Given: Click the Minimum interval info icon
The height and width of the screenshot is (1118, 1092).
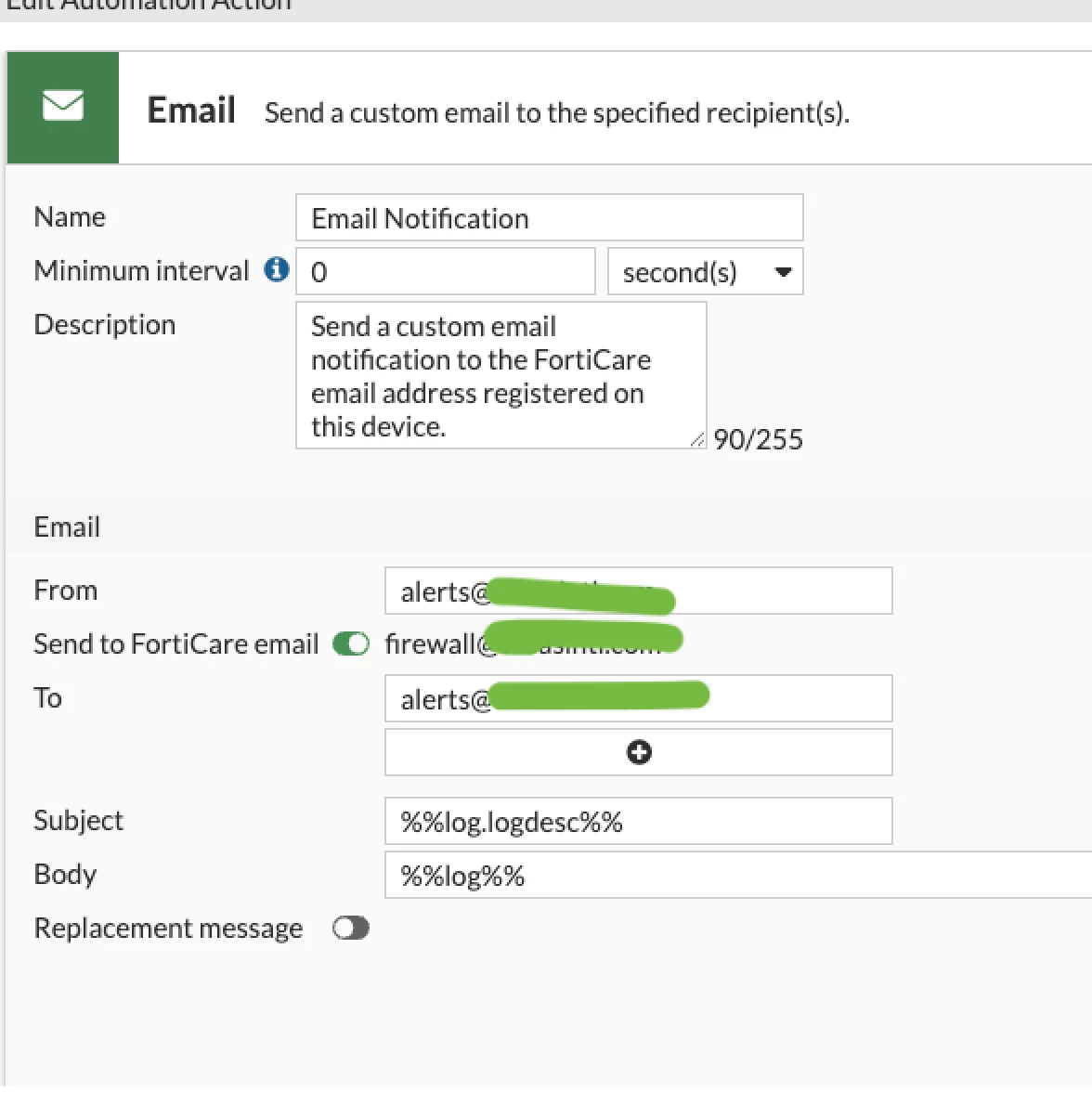Looking at the screenshot, I should [277, 270].
